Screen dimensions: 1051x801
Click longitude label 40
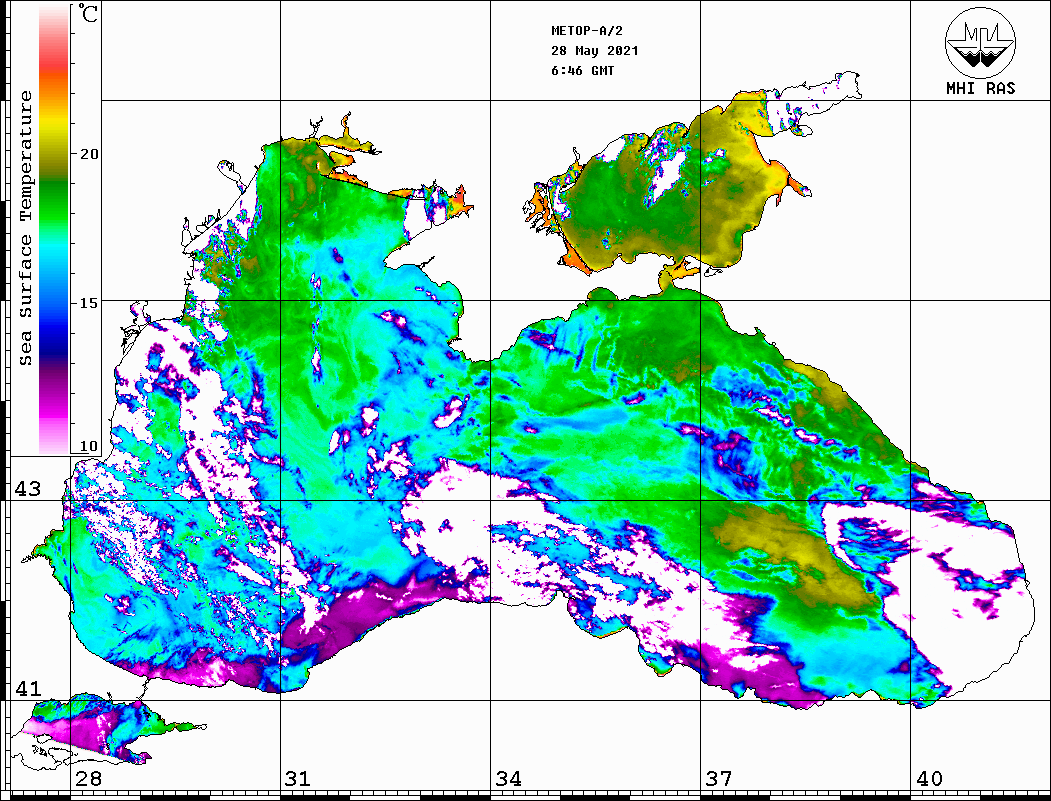pos(929,779)
